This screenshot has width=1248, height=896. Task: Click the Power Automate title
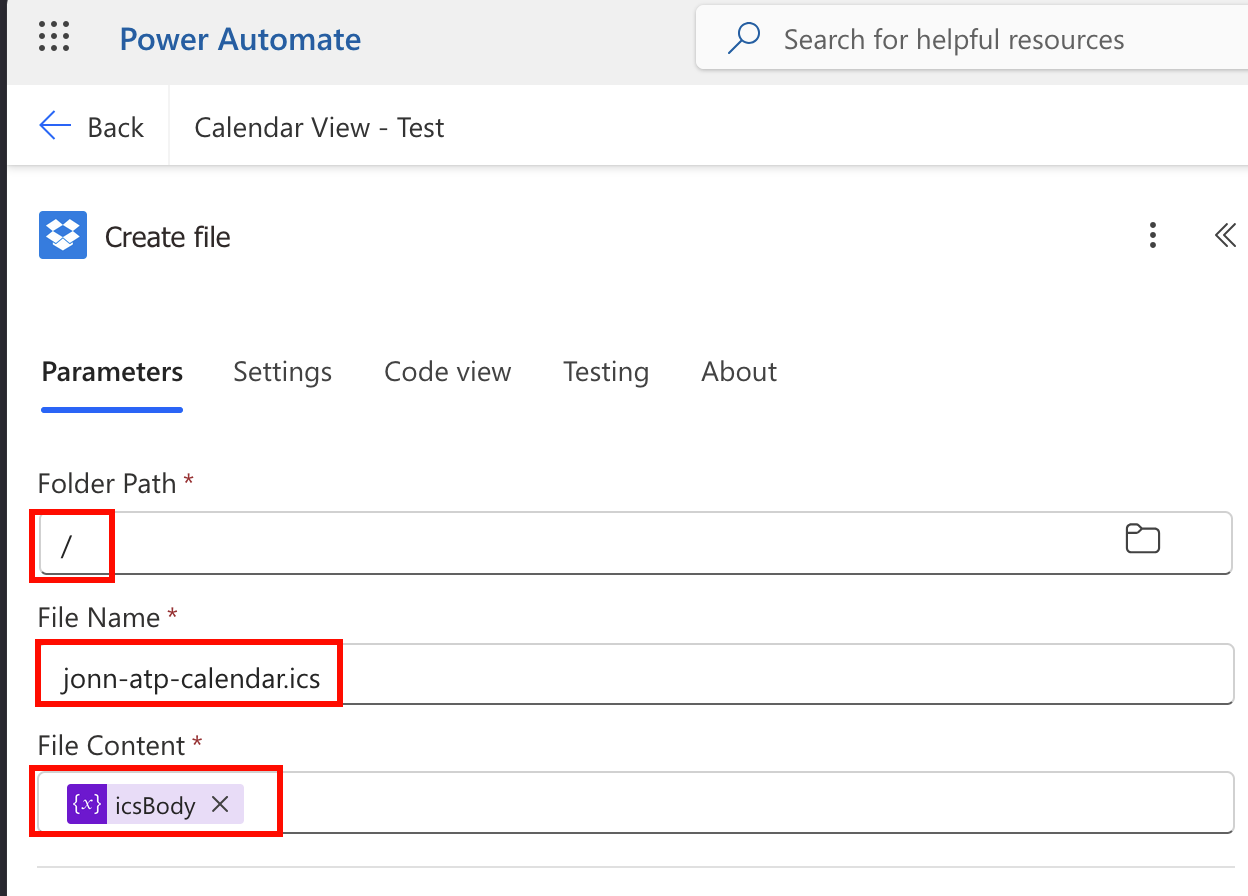240,39
